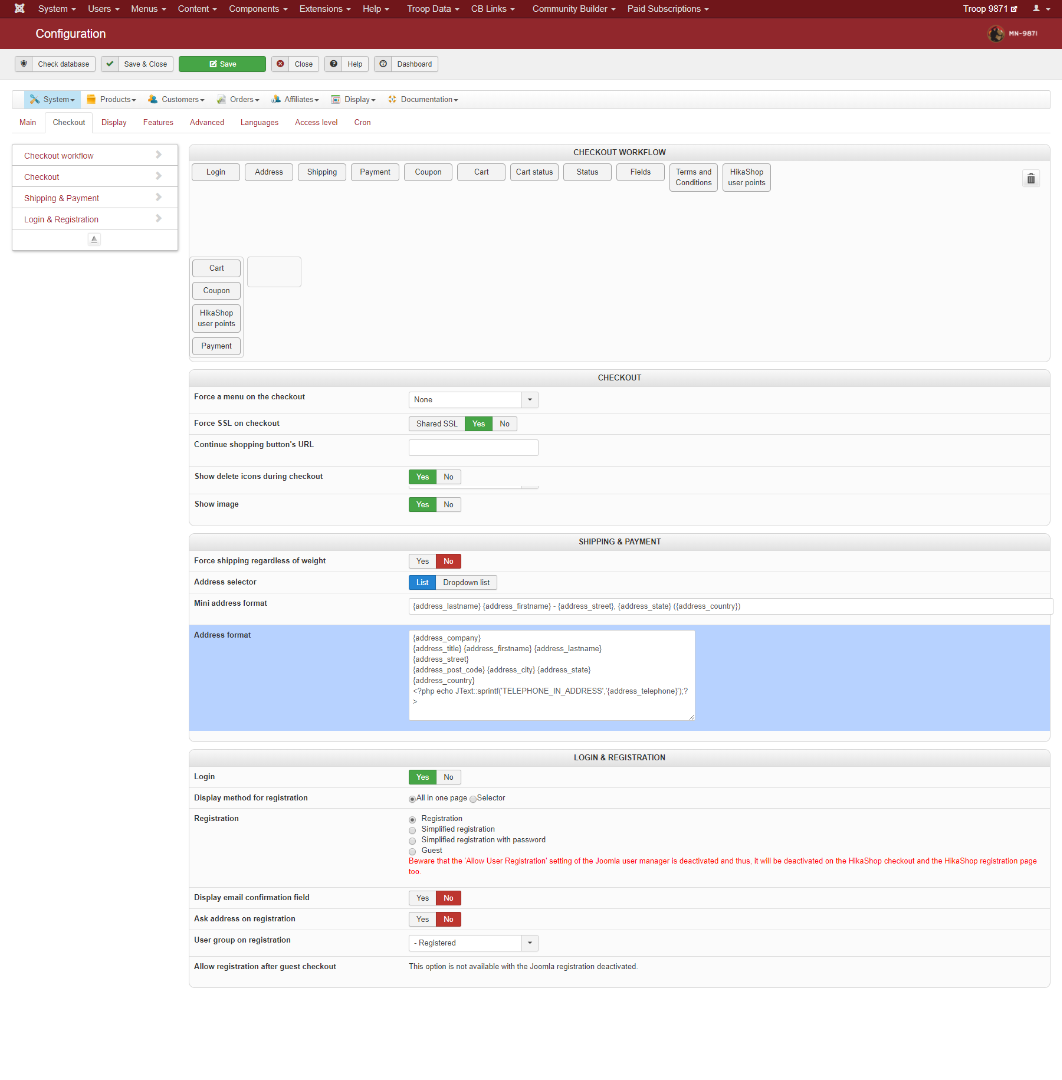Click the empty new step placeholder box
The image size is (1062, 1080).
(274, 272)
